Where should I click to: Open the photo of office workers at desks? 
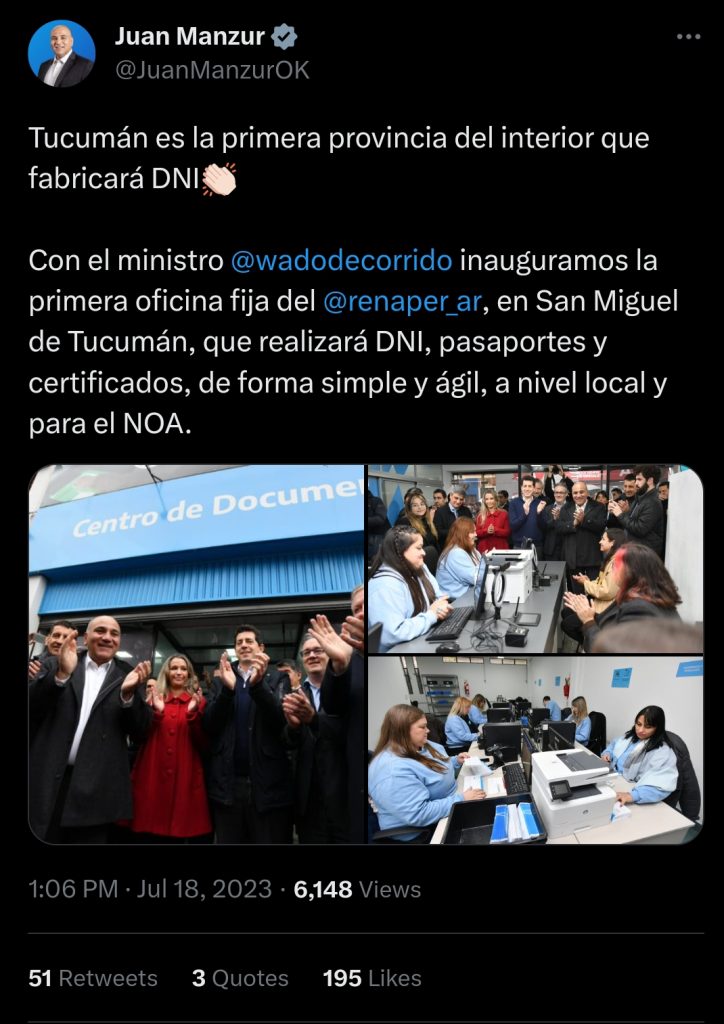(x=535, y=750)
